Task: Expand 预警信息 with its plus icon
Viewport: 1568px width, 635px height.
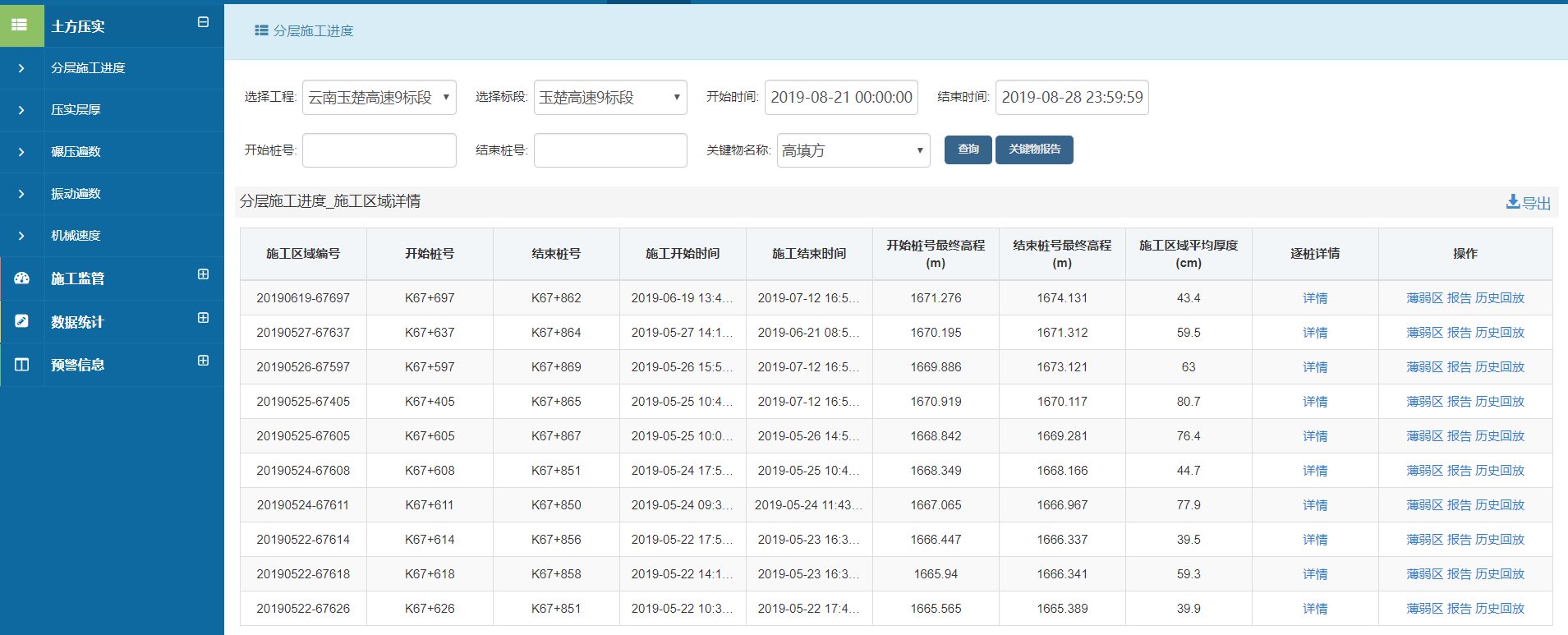Action: [x=203, y=361]
